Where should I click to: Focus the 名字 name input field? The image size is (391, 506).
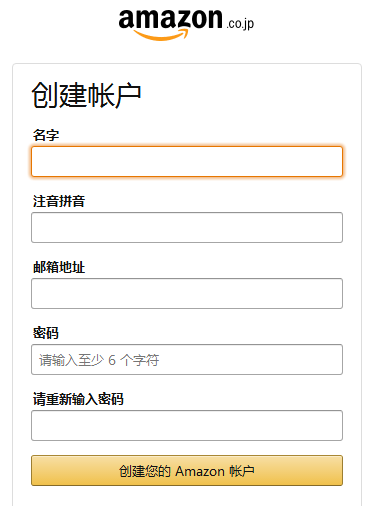coord(187,161)
